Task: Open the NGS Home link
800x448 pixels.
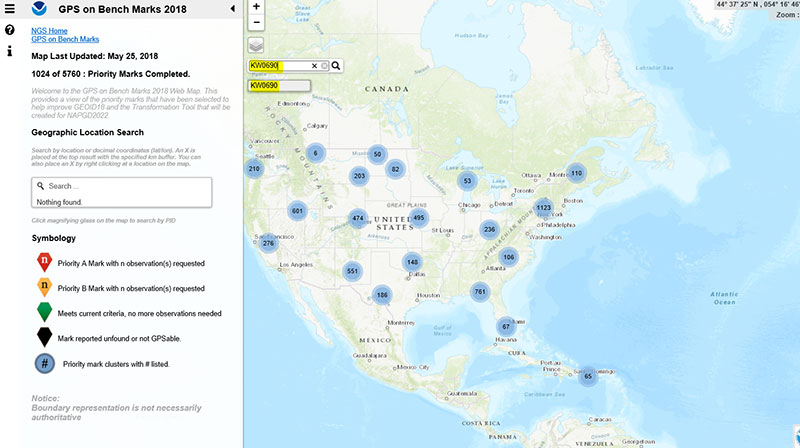Action: (x=50, y=31)
